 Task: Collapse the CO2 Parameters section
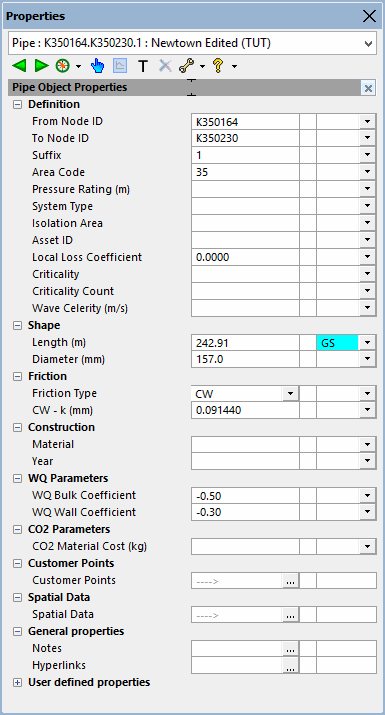(17, 530)
